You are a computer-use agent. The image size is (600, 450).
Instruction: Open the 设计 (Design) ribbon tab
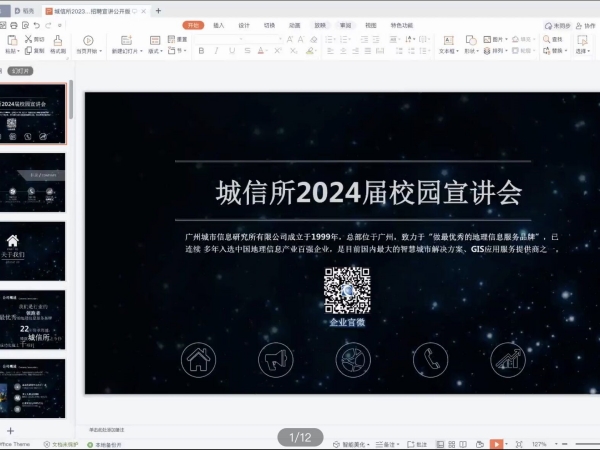[x=244, y=25]
